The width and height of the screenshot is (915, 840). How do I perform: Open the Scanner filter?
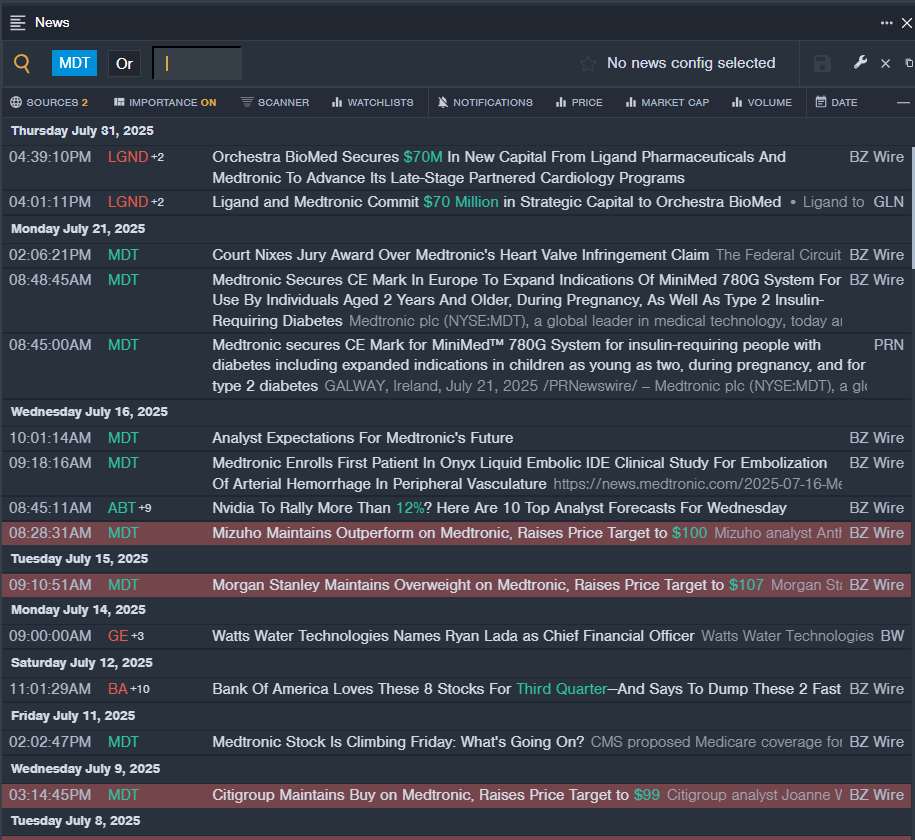click(275, 103)
